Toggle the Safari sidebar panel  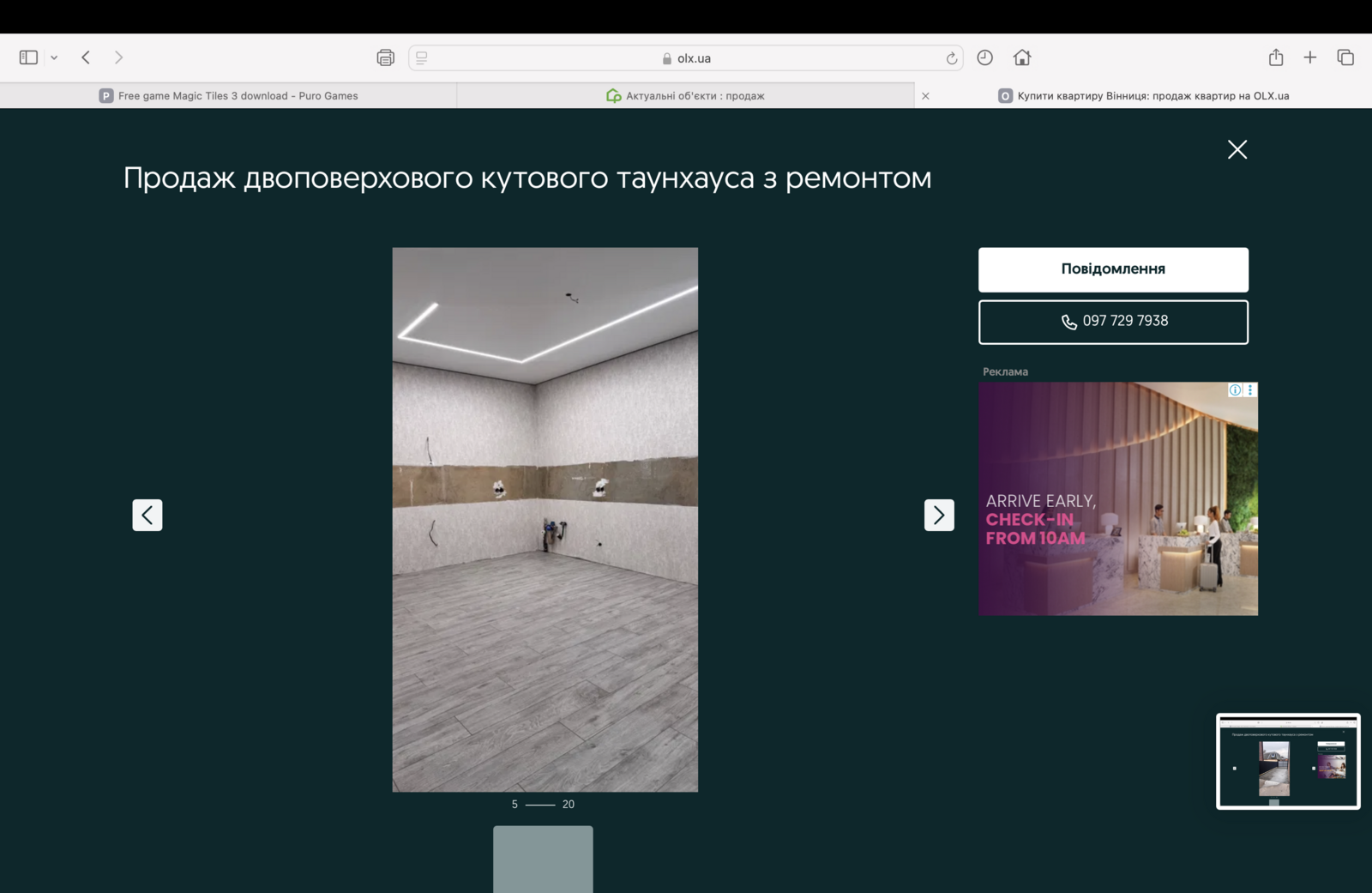(x=28, y=57)
